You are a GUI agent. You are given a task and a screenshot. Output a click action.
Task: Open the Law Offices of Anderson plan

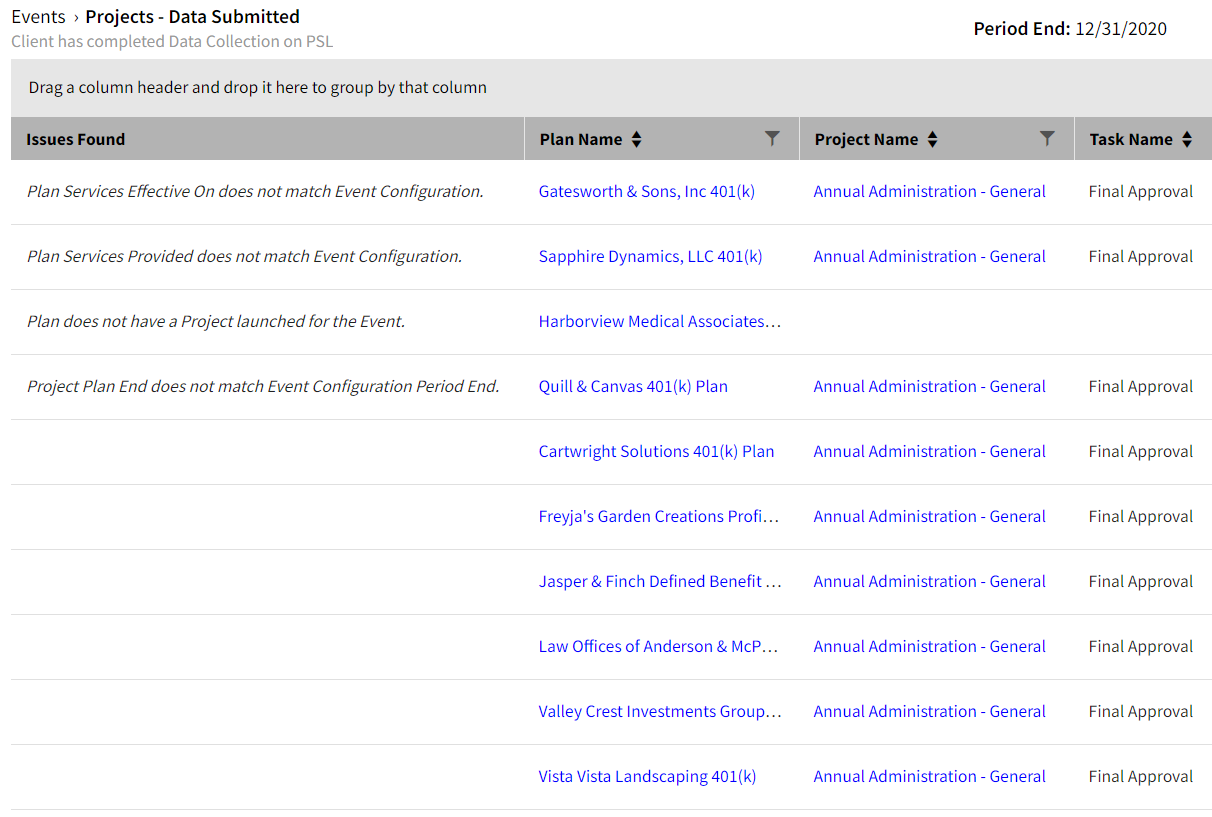click(658, 647)
